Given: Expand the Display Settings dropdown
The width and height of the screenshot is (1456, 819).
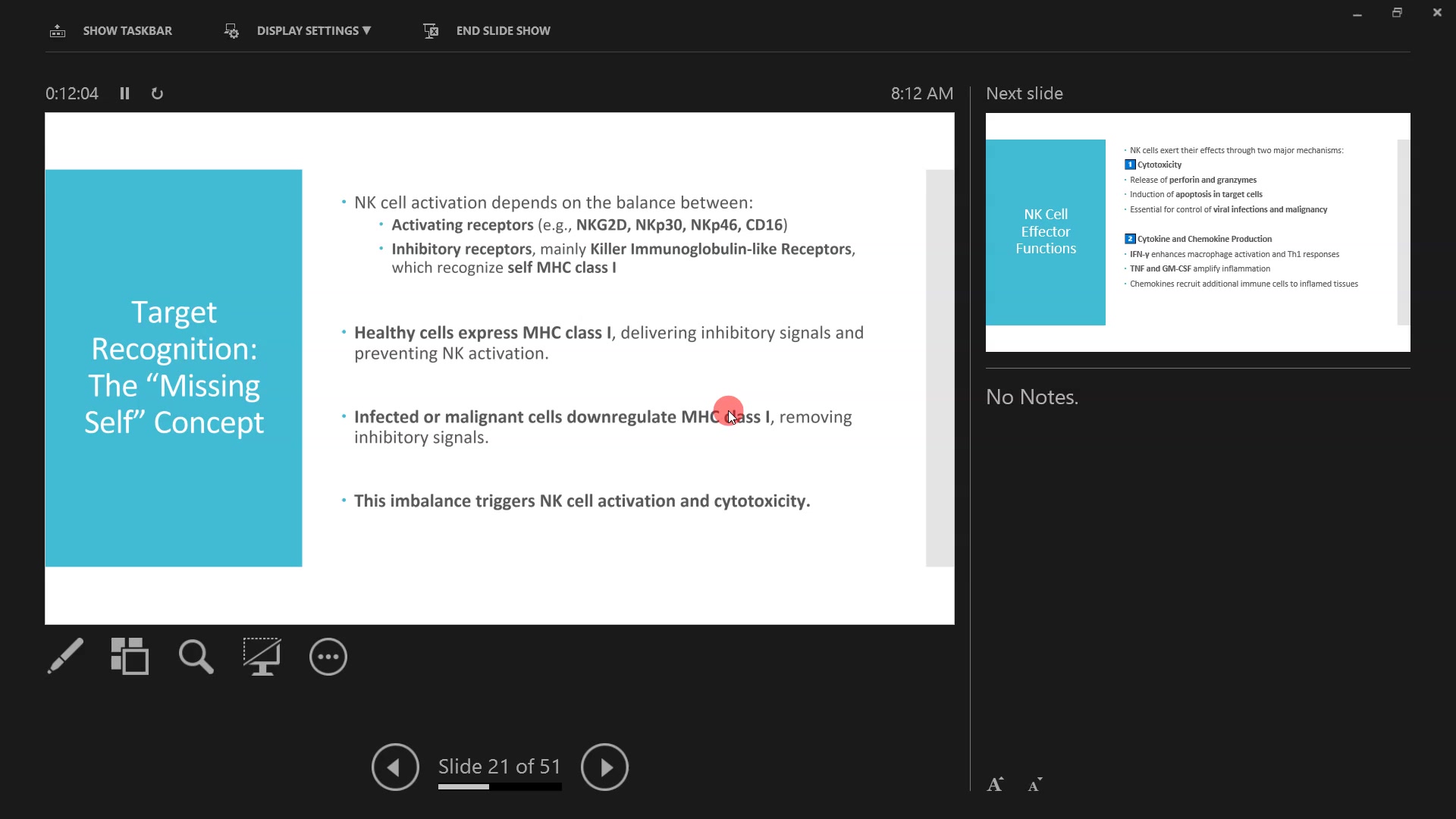Looking at the screenshot, I should pos(313,31).
